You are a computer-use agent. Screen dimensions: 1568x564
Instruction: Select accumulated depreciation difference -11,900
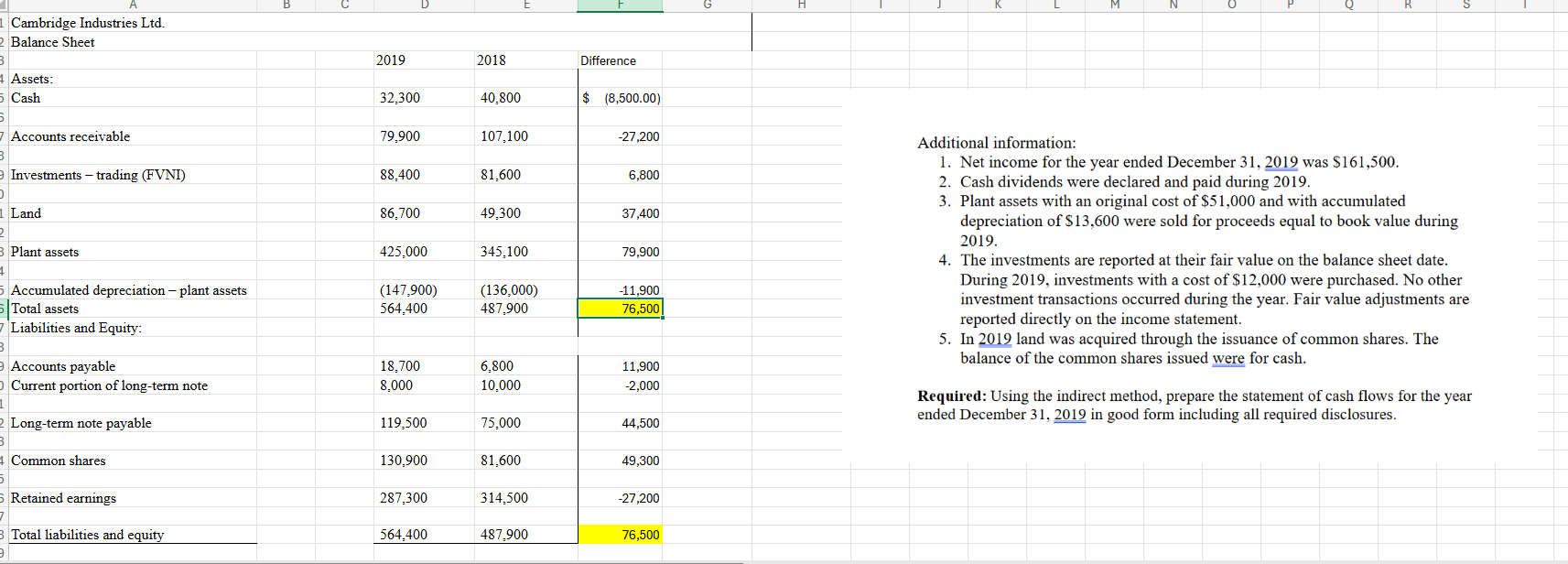pos(639,290)
